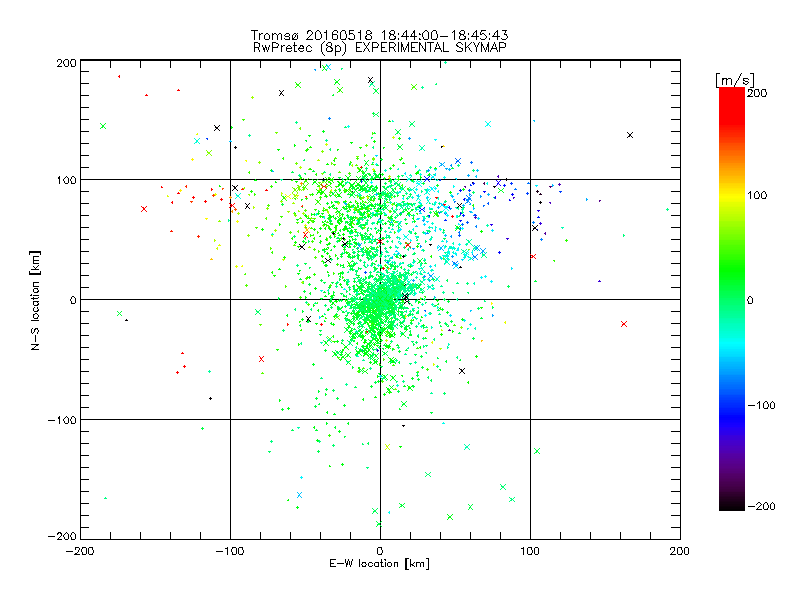The image size is (800, 600).
Task: Click the "E-W location [km]" axis label
Action: click(x=379, y=563)
